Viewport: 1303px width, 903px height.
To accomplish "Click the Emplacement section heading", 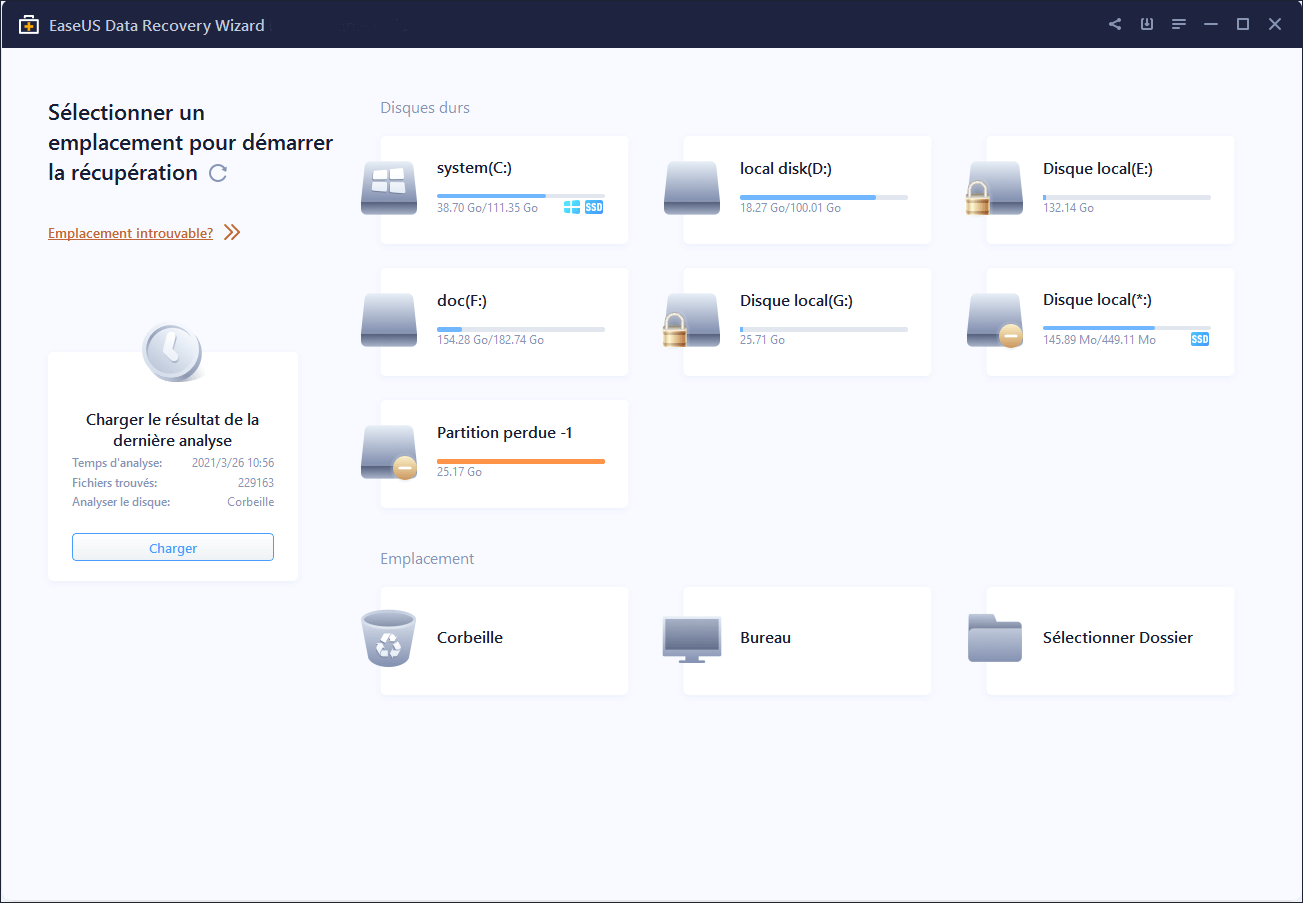I will [427, 559].
